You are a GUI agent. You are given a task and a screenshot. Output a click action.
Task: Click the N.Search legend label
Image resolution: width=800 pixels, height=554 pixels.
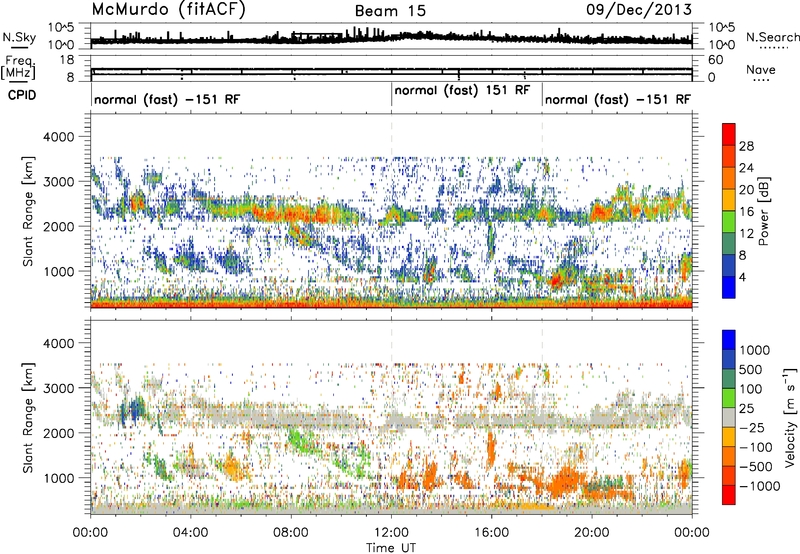[773, 37]
